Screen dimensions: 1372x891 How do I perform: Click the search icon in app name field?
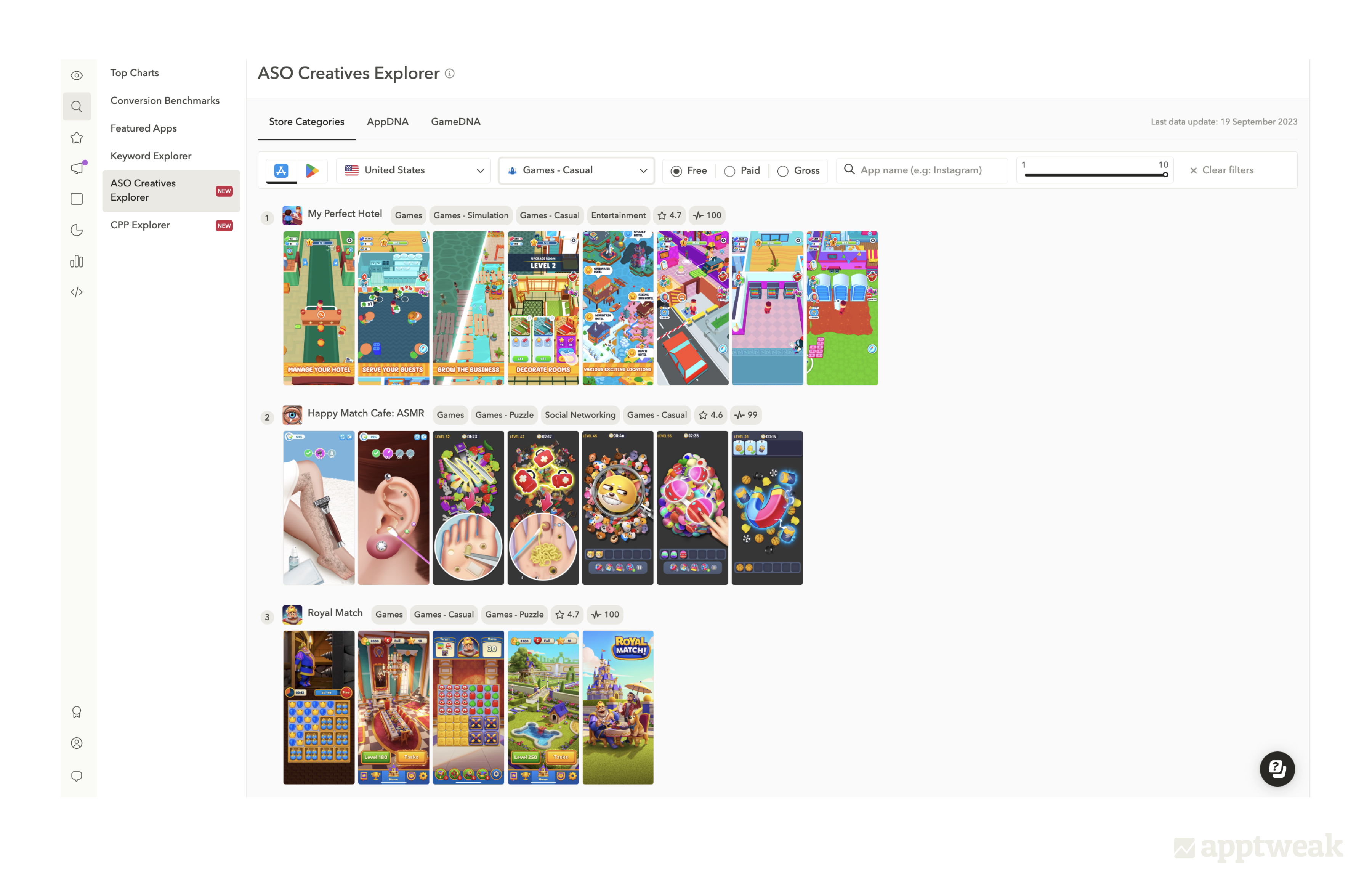click(849, 170)
